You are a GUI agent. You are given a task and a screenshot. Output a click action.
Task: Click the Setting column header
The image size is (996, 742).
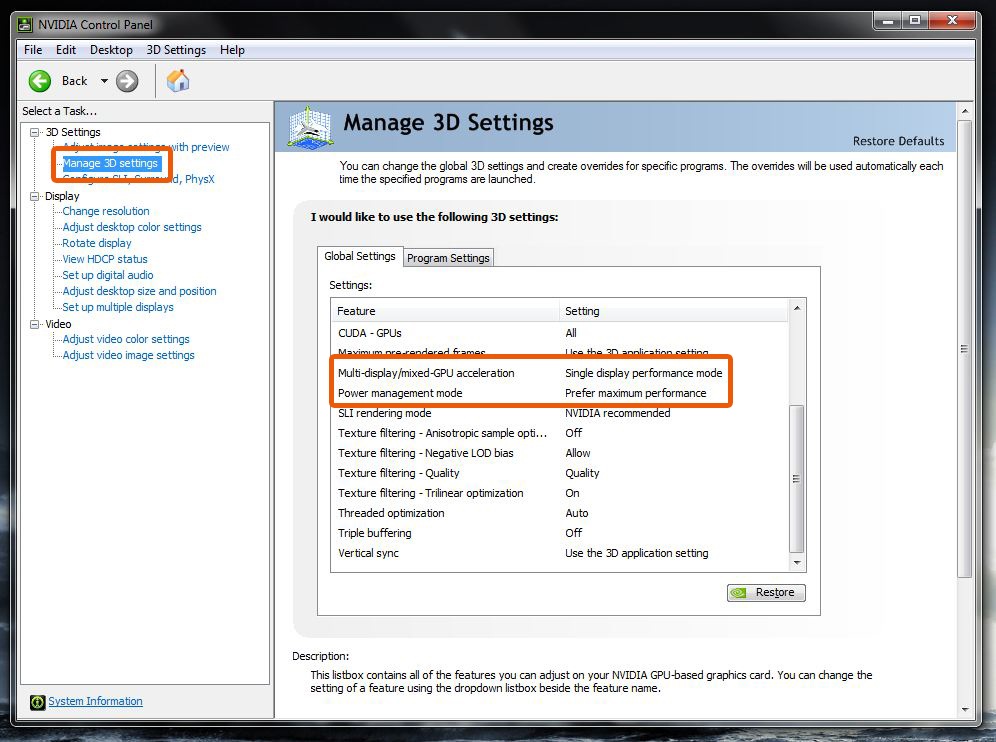[674, 311]
